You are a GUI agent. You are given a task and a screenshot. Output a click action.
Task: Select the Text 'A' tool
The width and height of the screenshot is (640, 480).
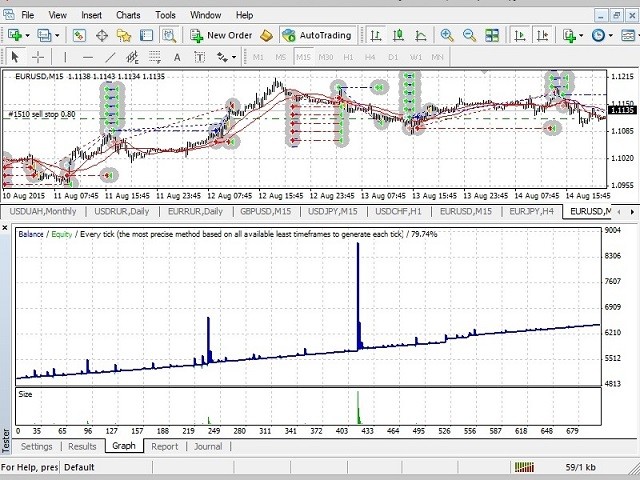coord(177,57)
